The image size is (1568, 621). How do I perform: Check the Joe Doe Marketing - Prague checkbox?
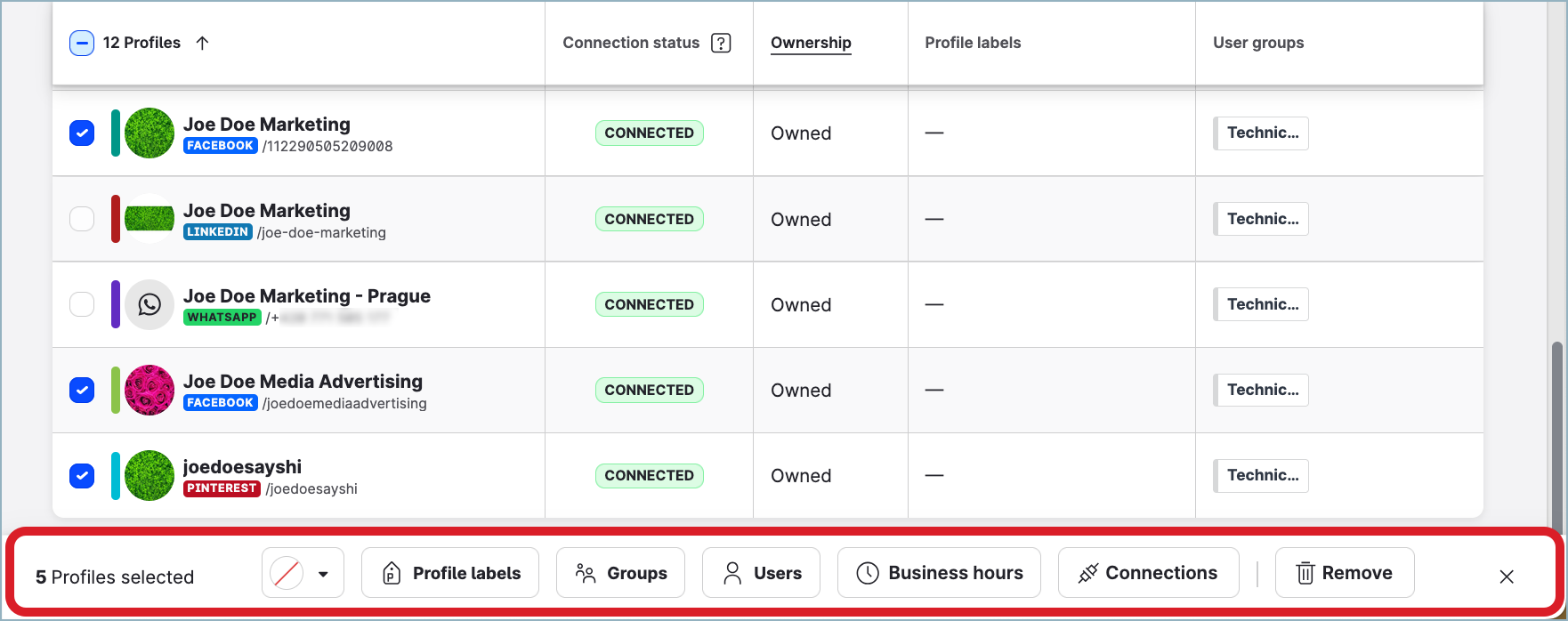coord(82,304)
